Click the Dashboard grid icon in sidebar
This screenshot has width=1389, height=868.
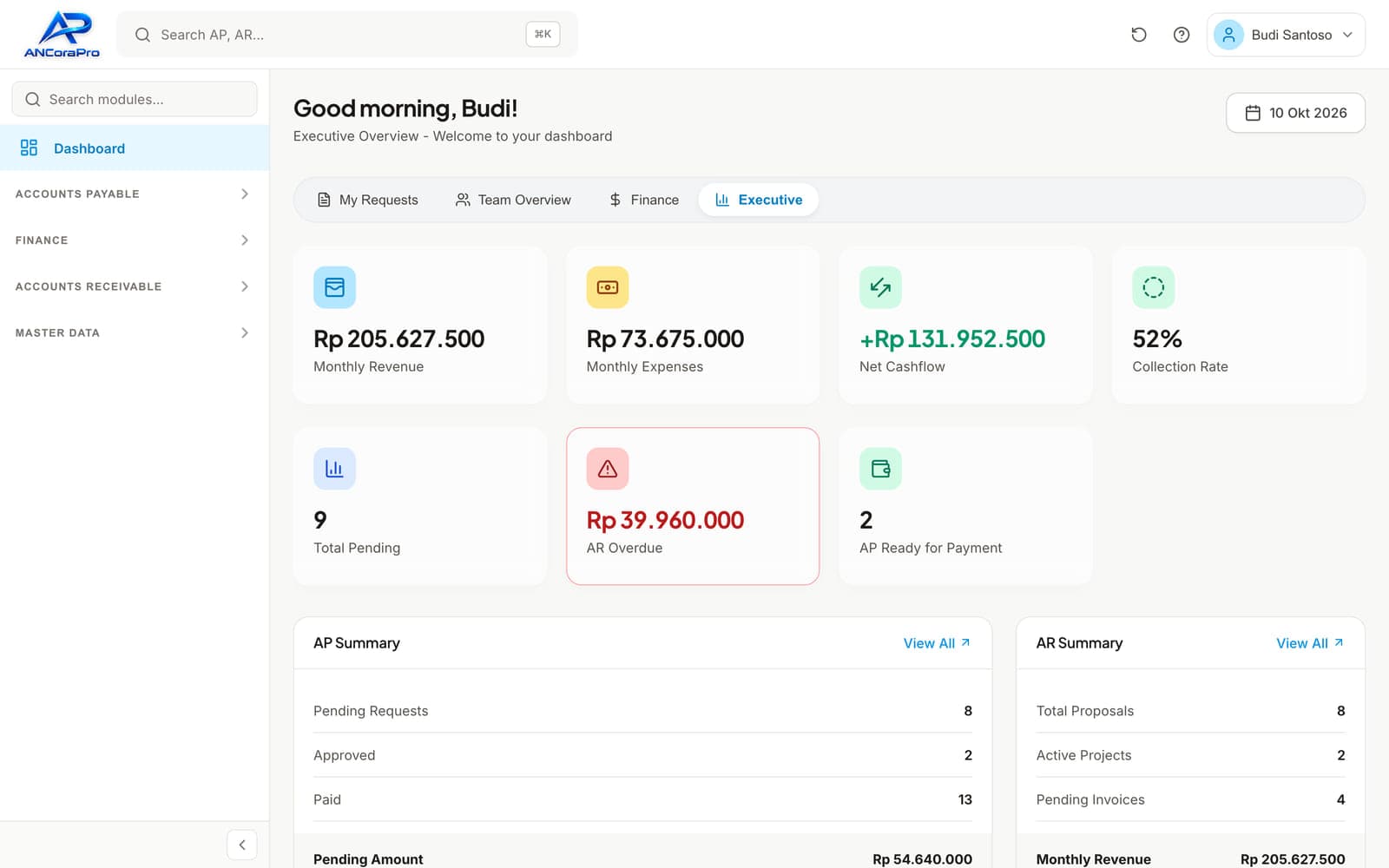tap(29, 148)
